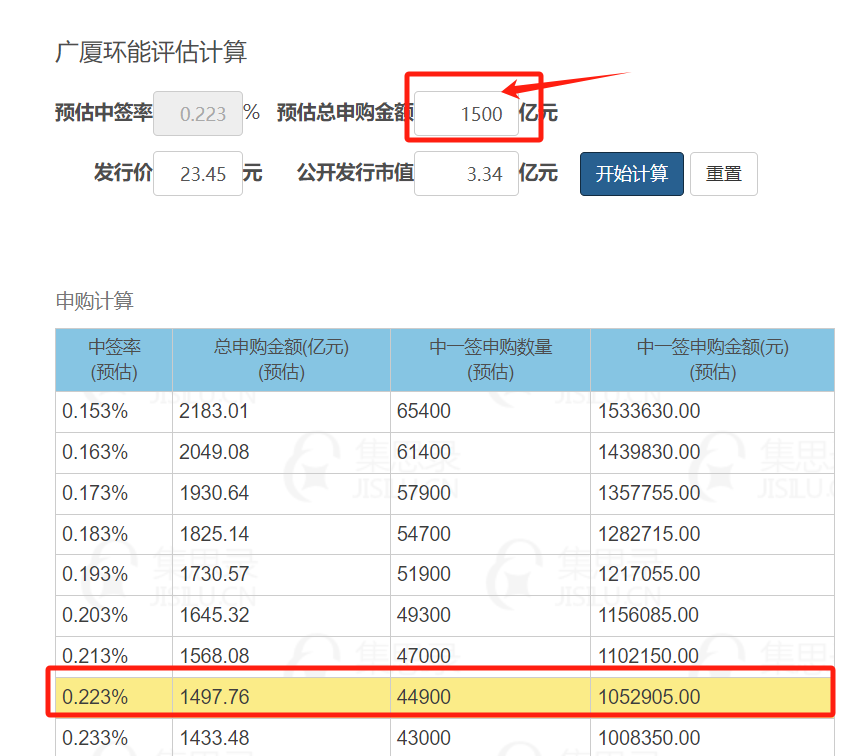The image size is (846, 756).
Task: Select the 1645.32 table cell
Action: click(281, 616)
